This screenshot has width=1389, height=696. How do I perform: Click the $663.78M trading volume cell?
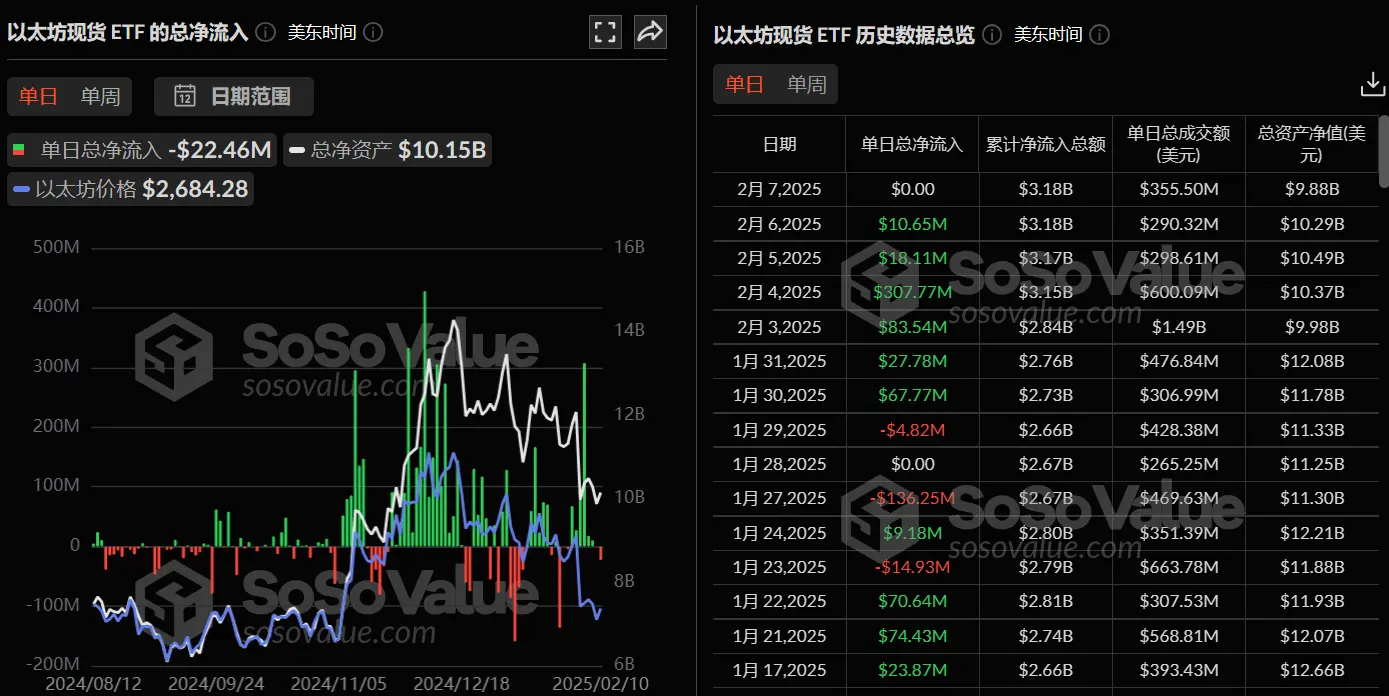(1179, 567)
